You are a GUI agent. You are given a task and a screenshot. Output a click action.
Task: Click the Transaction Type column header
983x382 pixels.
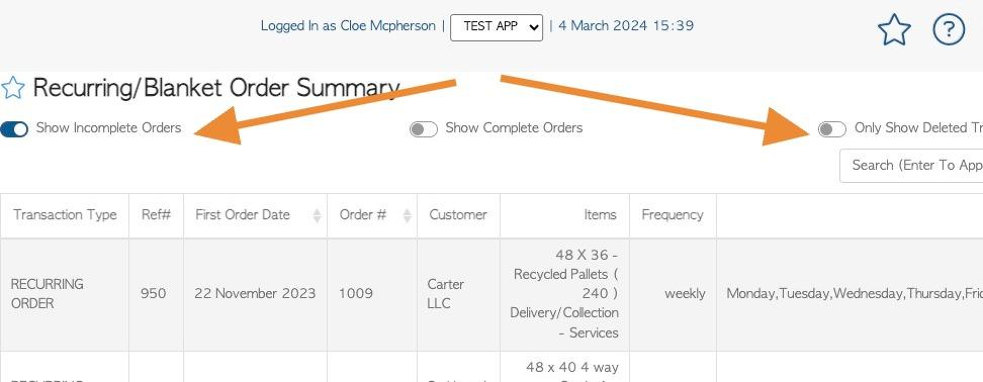pos(65,215)
